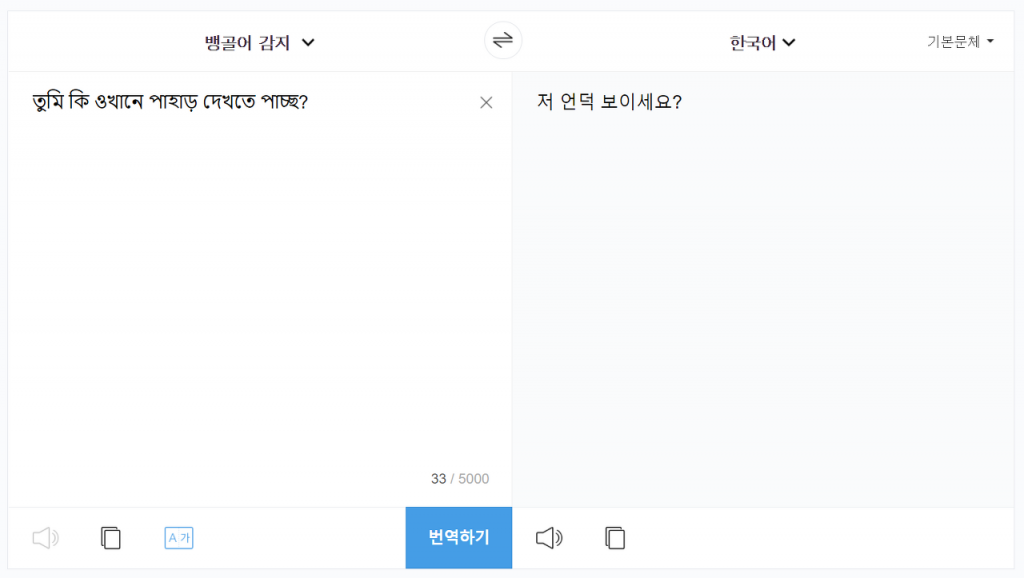Open the 기본문체 style dropdown
This screenshot has width=1024, height=578.
pyautogui.click(x=960, y=42)
